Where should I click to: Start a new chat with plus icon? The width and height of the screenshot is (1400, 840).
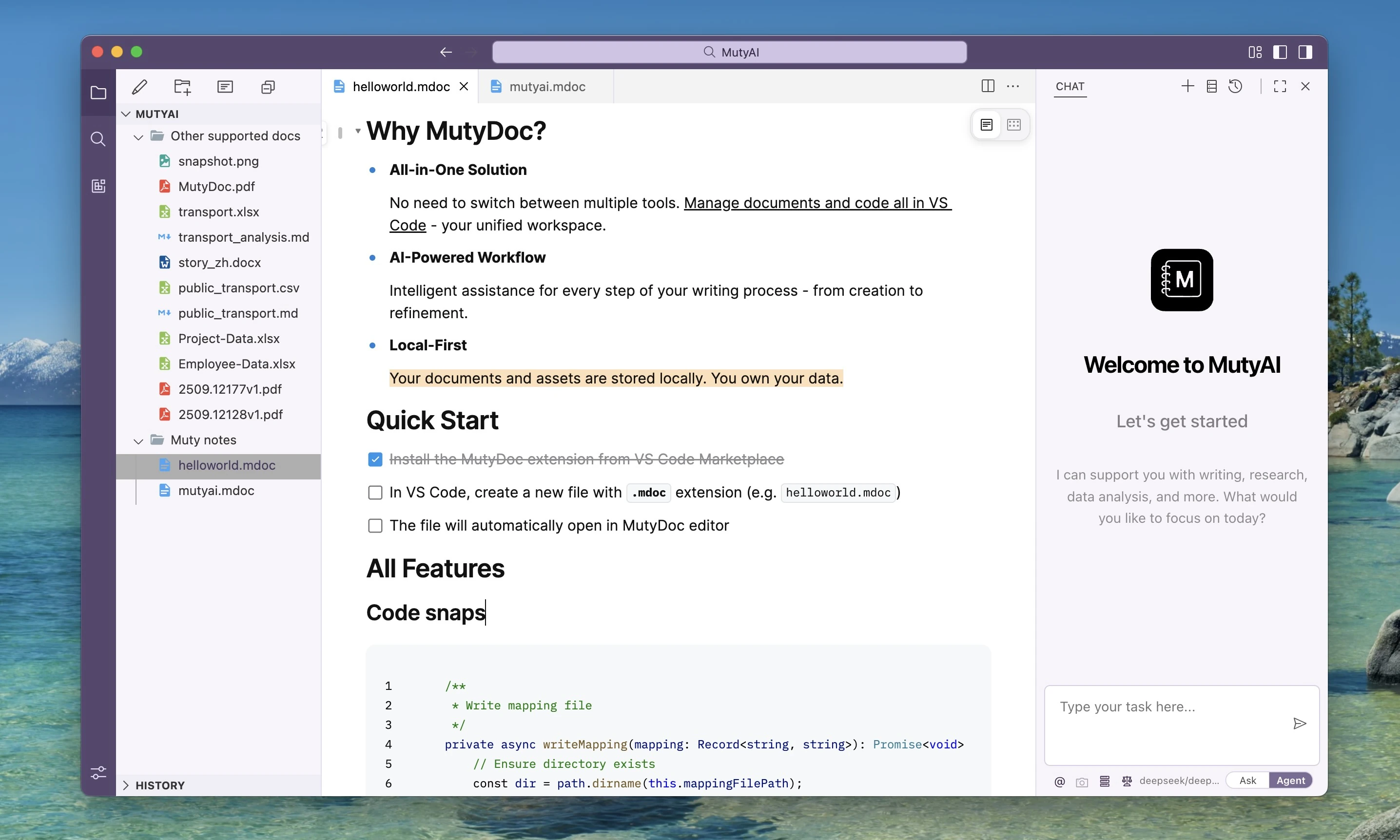click(x=1187, y=86)
